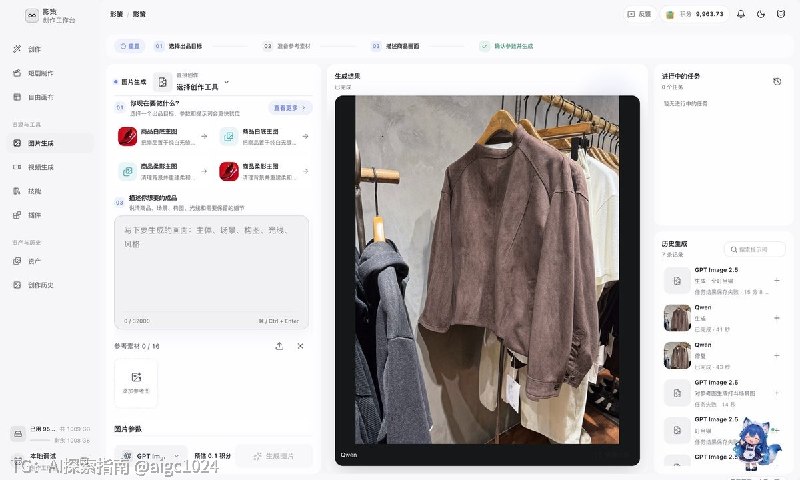Go to step 02 in the progress bar
Image resolution: width=800 pixels, height=480 pixels.
286,46
